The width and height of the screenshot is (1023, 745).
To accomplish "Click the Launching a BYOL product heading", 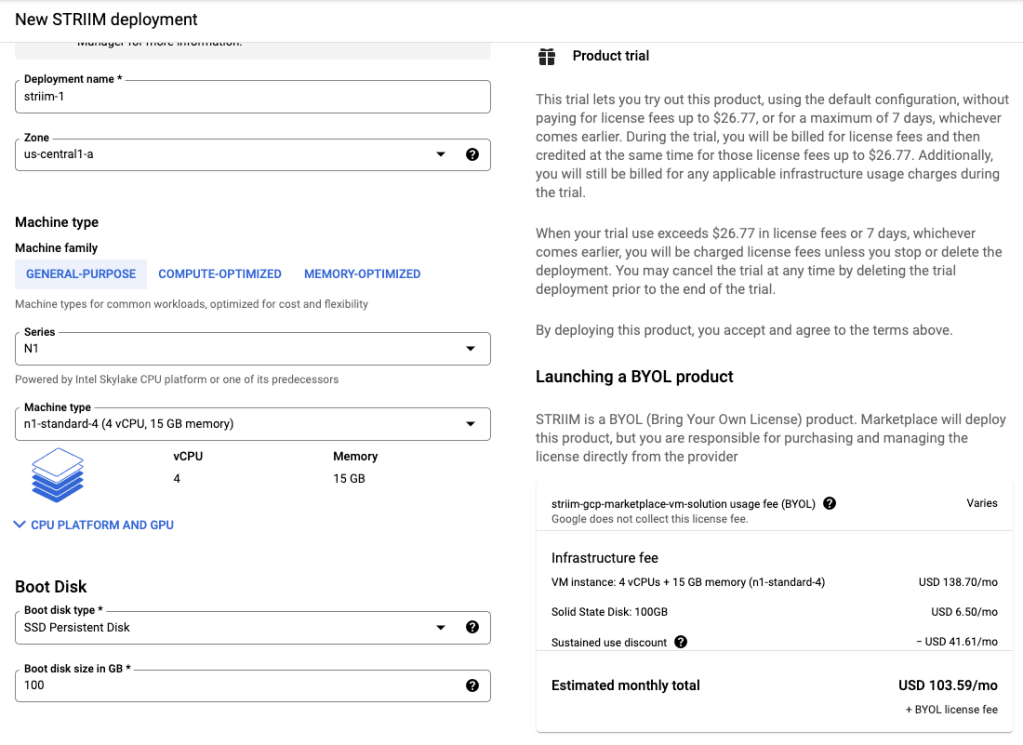I will click(x=634, y=377).
